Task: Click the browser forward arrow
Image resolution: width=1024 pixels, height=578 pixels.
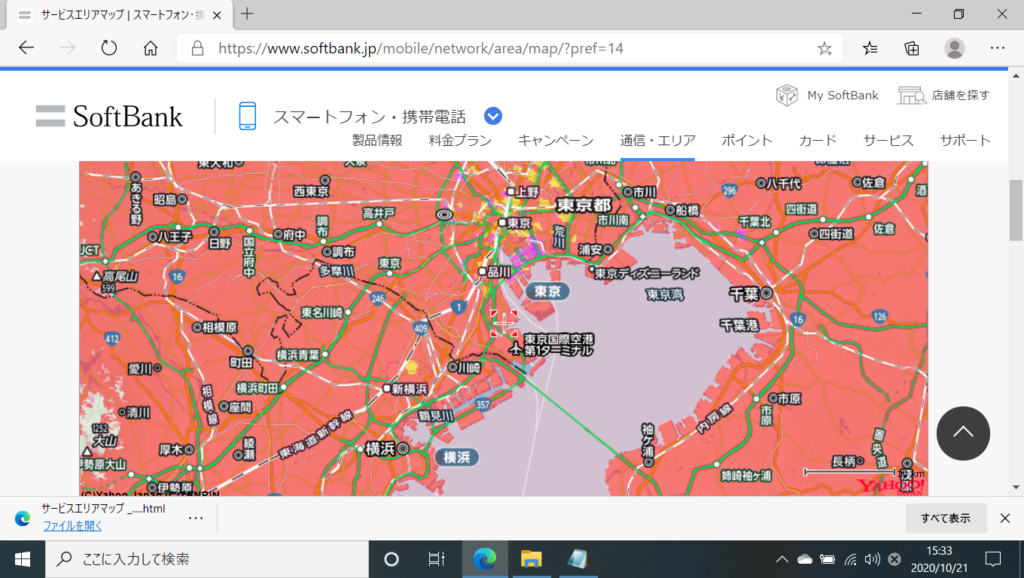Action: point(67,48)
